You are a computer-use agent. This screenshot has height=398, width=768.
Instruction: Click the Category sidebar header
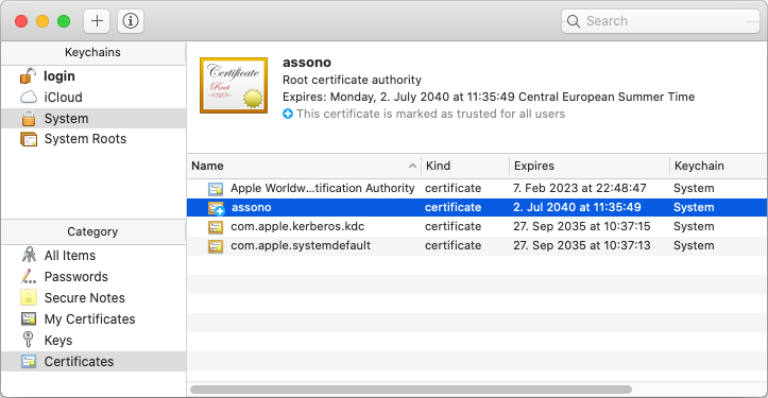[93, 232]
